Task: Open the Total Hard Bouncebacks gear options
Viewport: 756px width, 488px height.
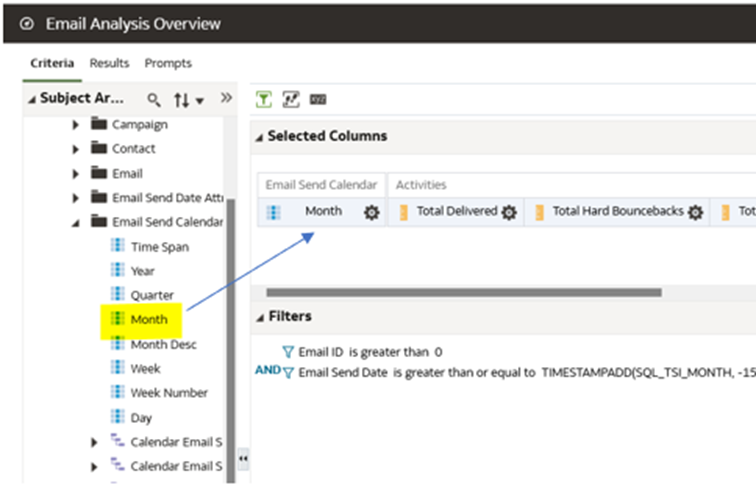Action: point(695,212)
